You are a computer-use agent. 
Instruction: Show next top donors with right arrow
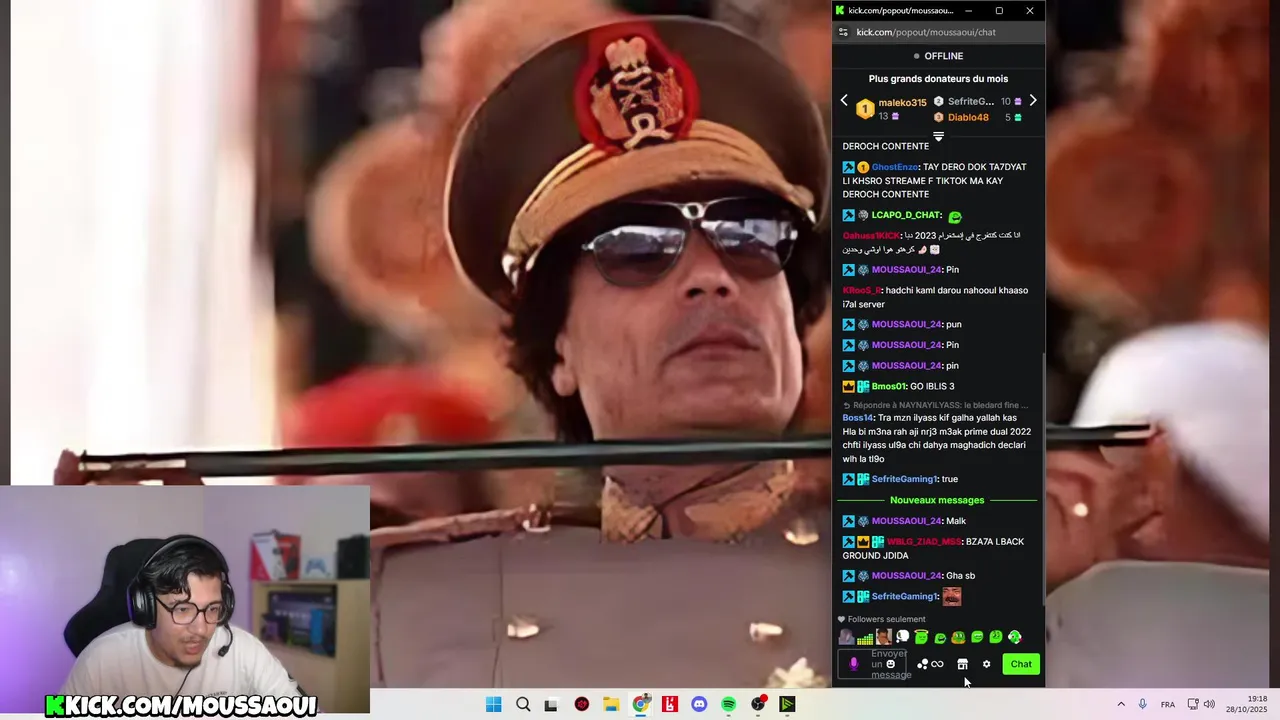pyautogui.click(x=1033, y=100)
